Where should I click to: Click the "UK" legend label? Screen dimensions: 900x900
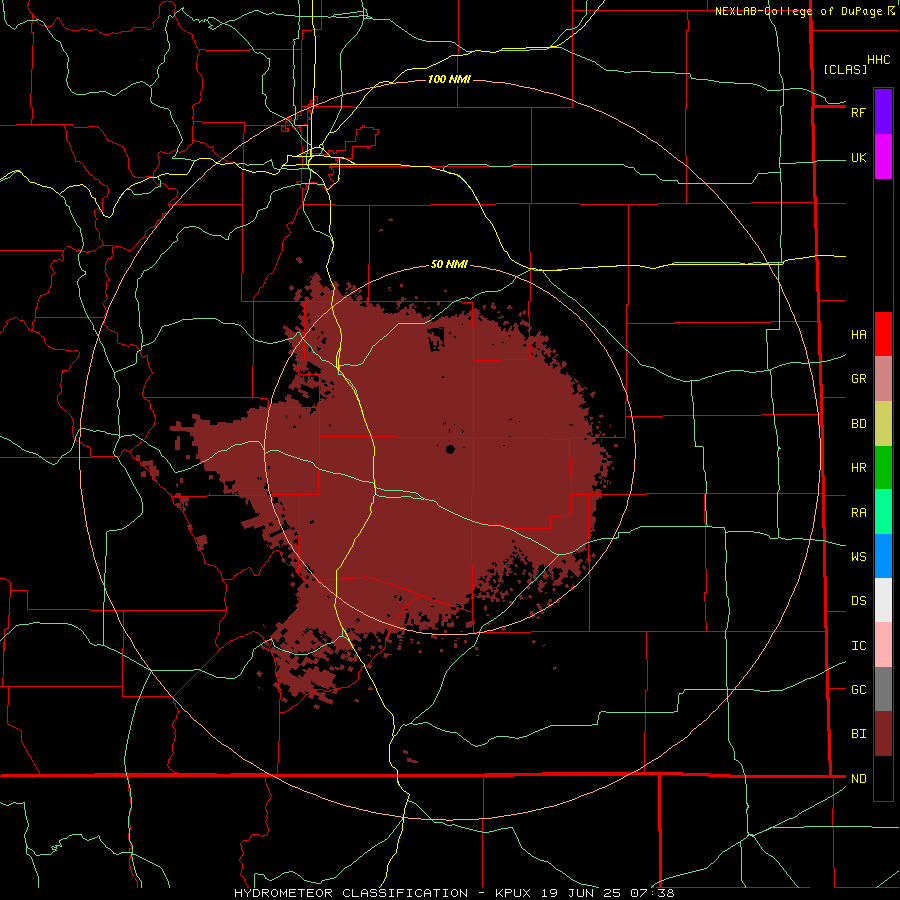(x=859, y=158)
